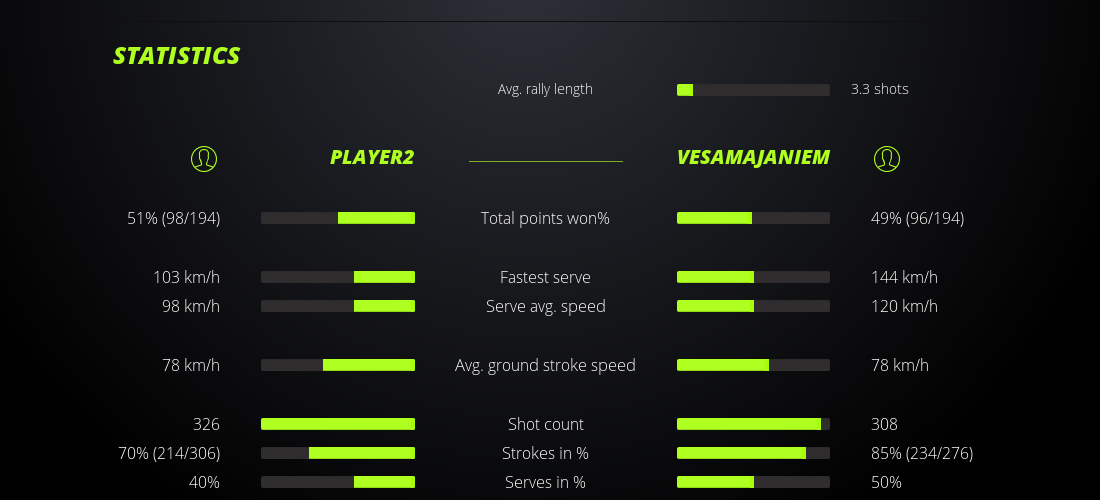Screen dimensions: 1100x500
Task: Click PLAYER2's Fastest serve bar
Action: pyautogui.click(x=338, y=277)
